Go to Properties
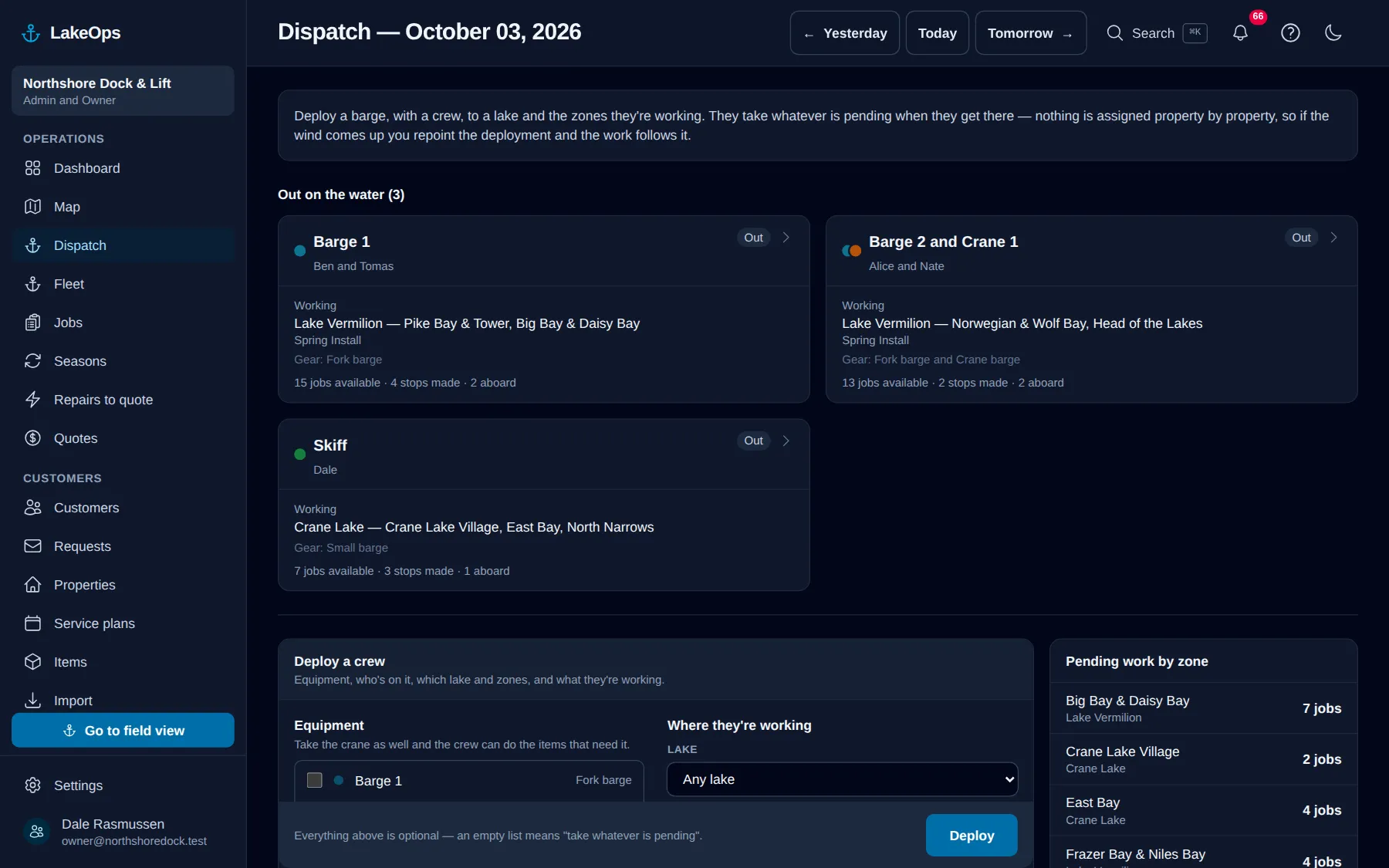The height and width of the screenshot is (868, 1389). click(x=123, y=585)
